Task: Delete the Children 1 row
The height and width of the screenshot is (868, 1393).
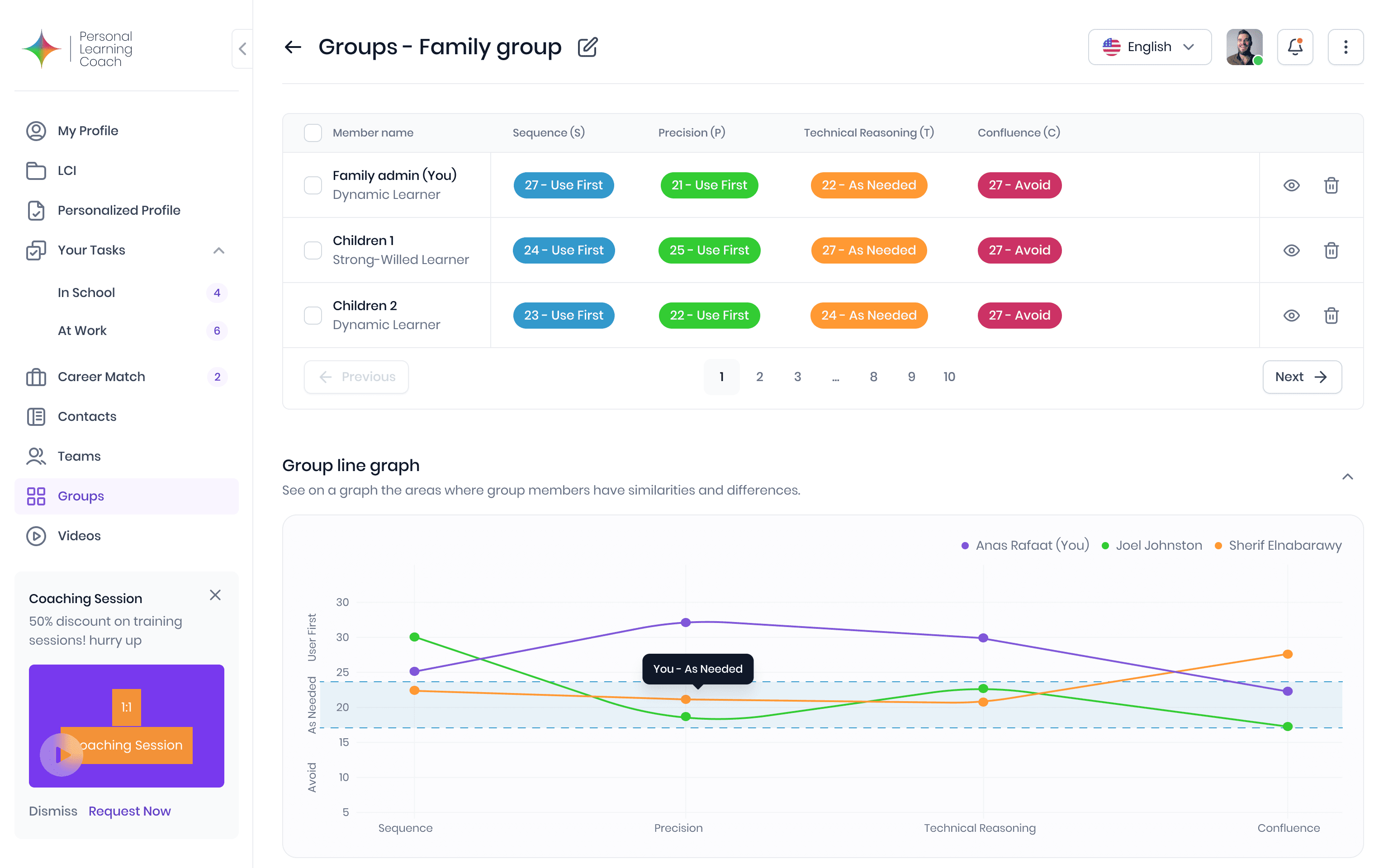Action: click(1331, 250)
